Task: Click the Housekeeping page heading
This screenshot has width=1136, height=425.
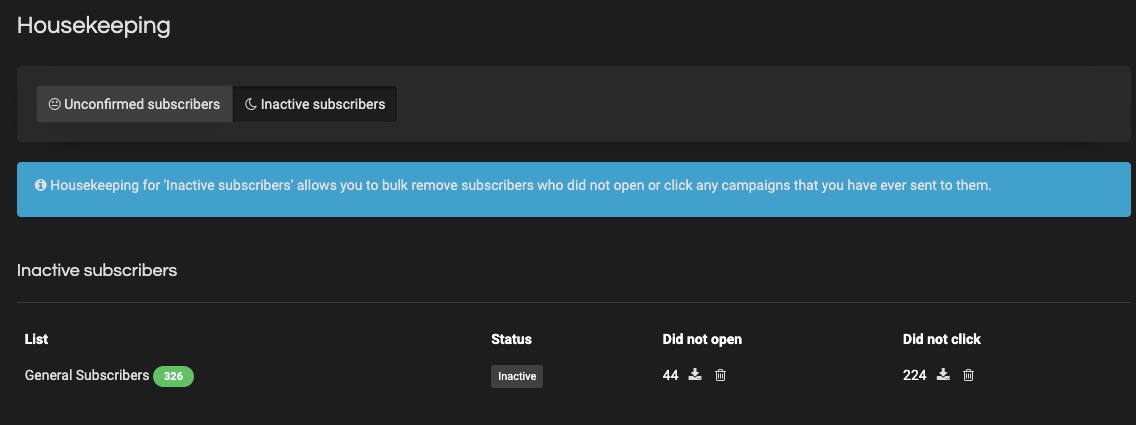Action: coord(93,26)
